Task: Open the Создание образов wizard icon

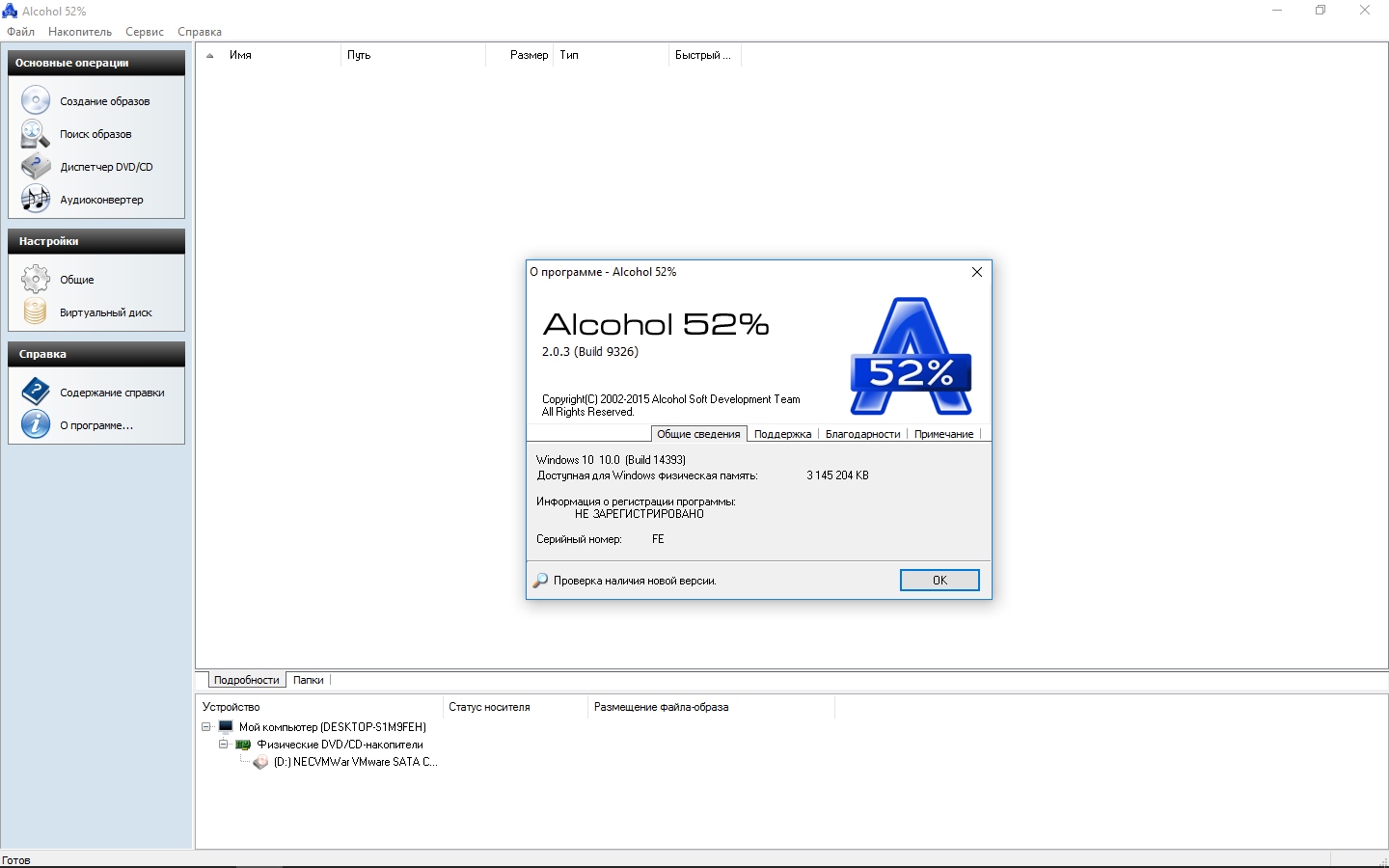Action: (36, 100)
